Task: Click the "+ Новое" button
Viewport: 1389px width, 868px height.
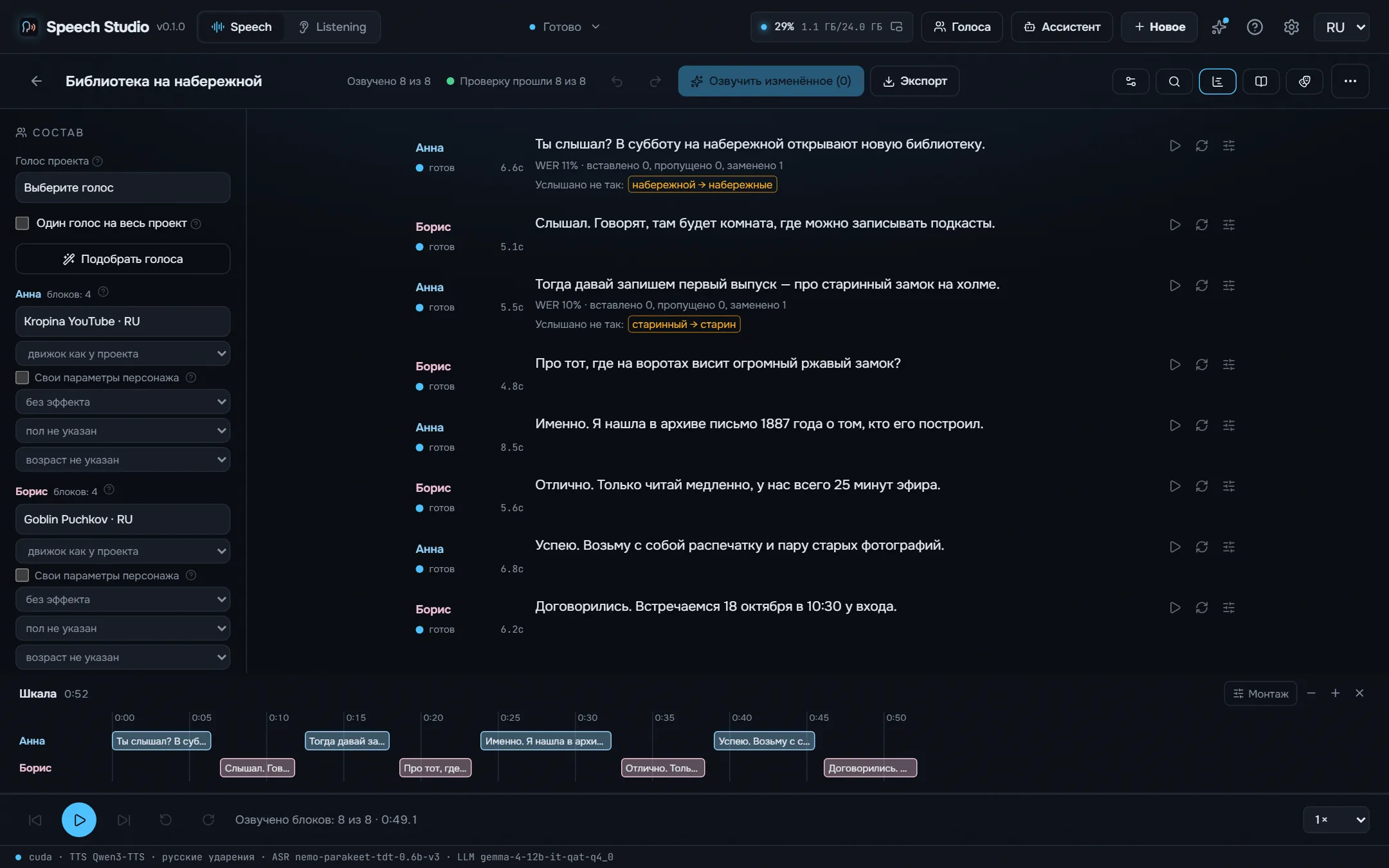Action: (x=1159, y=27)
